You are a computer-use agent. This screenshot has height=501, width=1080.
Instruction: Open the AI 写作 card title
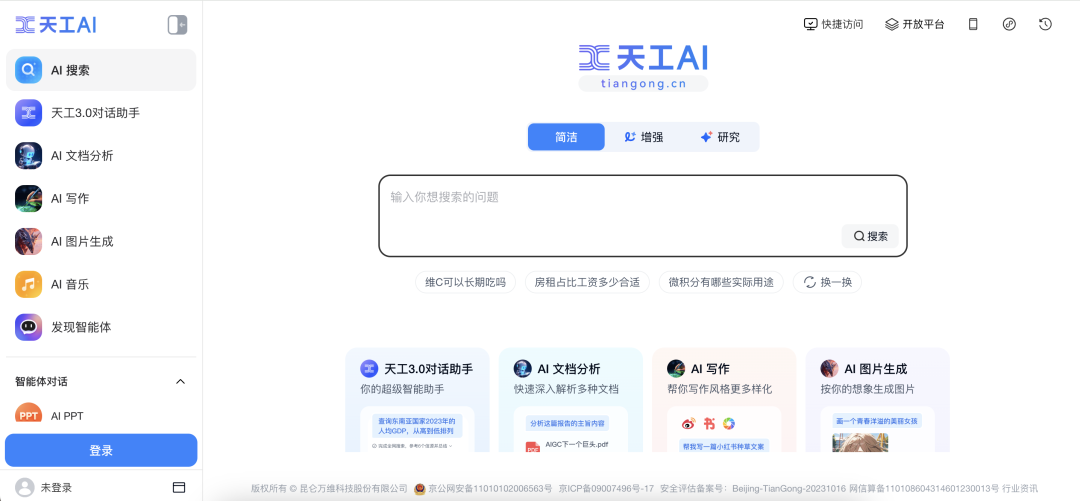coord(710,369)
